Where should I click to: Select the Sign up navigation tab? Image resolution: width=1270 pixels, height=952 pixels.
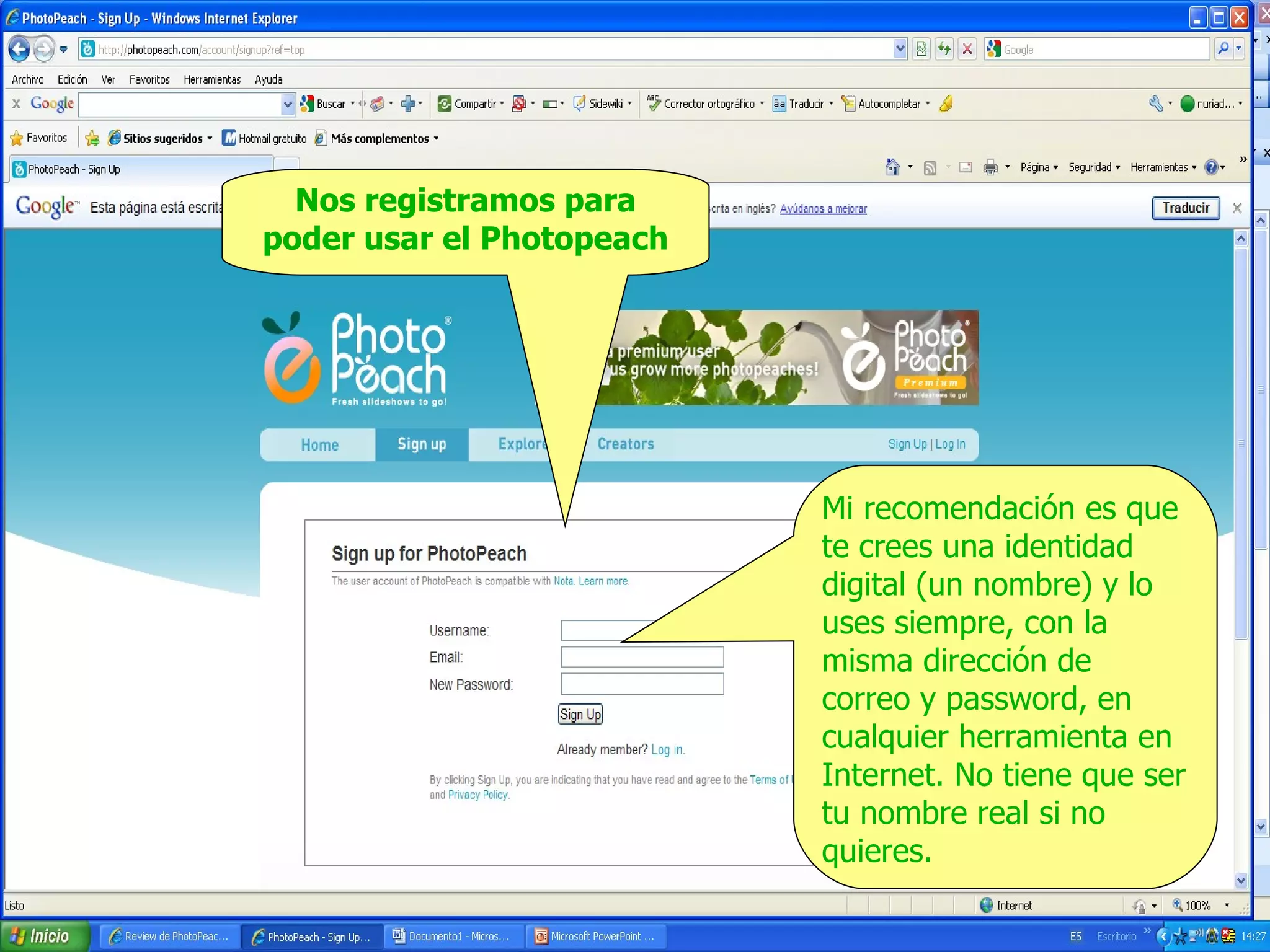422,444
